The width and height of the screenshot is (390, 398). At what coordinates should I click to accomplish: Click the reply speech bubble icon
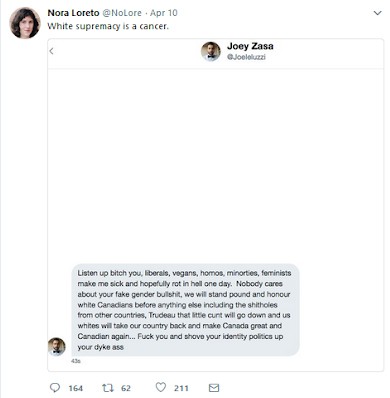[55, 387]
